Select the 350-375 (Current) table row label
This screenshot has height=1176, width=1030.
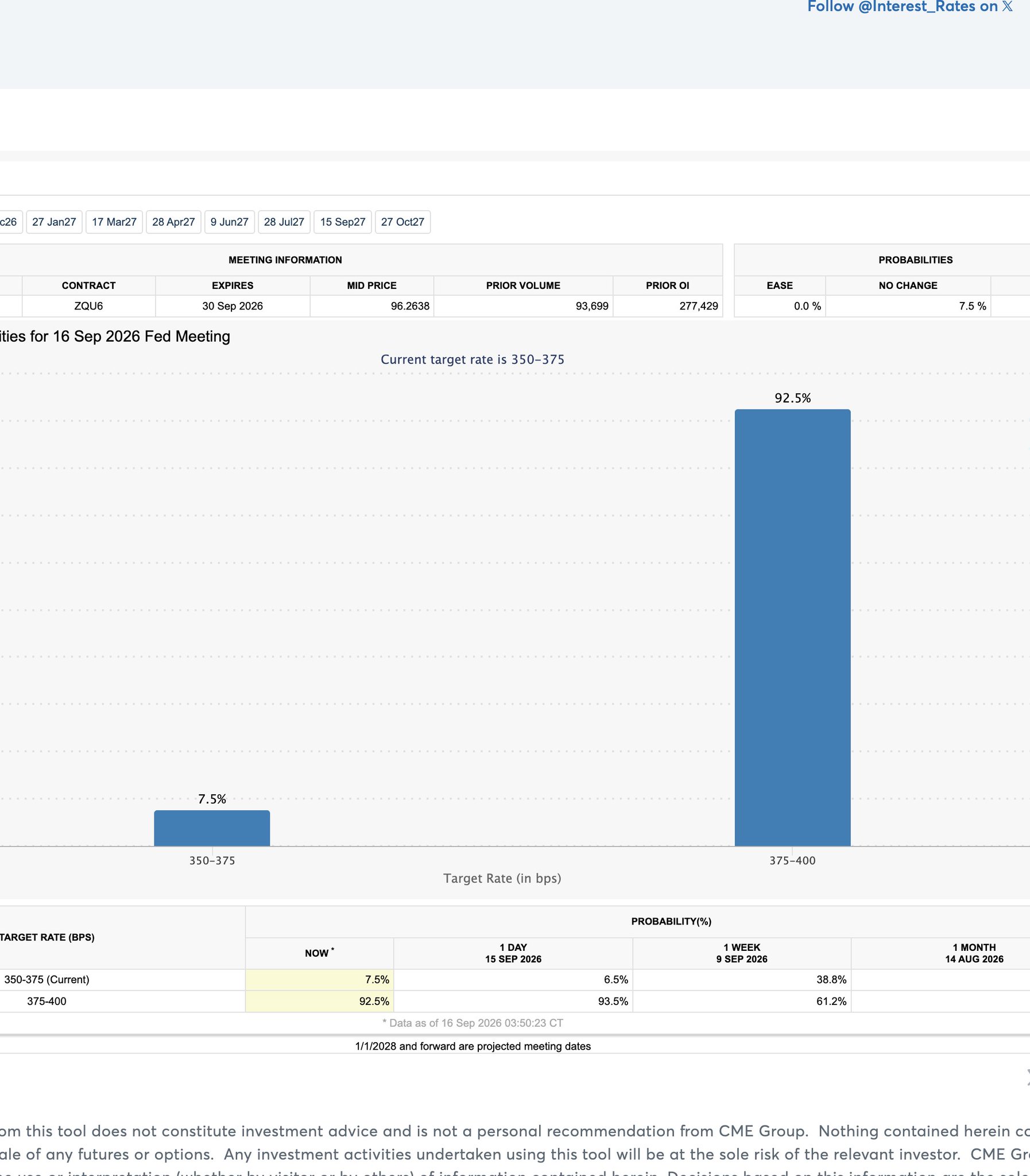pyautogui.click(x=47, y=980)
